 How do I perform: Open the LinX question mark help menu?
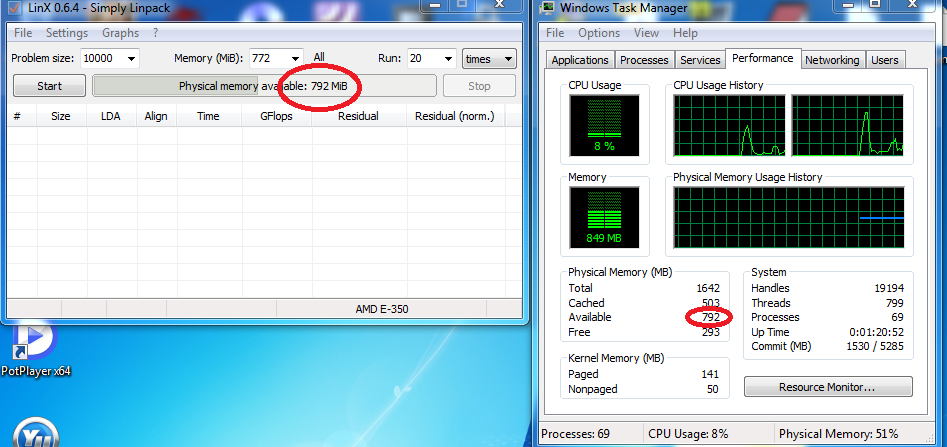tap(155, 33)
